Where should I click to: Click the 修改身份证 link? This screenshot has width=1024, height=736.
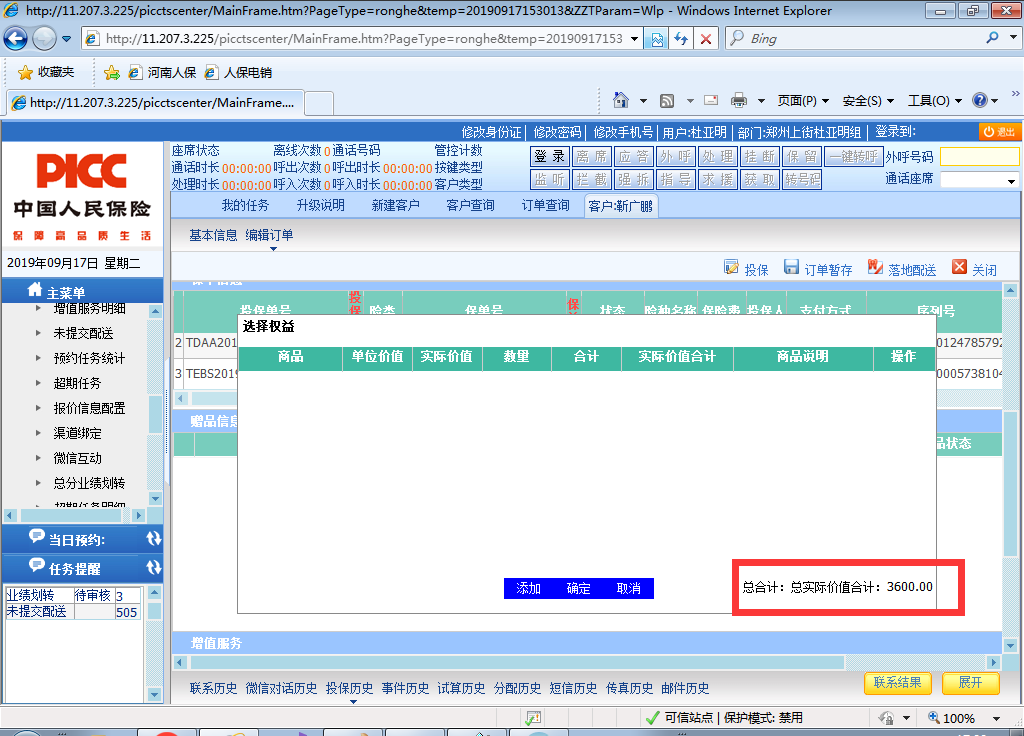point(491,132)
